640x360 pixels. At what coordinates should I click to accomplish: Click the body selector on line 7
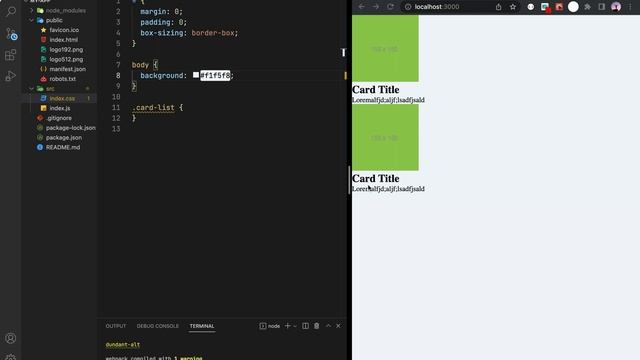(140, 65)
